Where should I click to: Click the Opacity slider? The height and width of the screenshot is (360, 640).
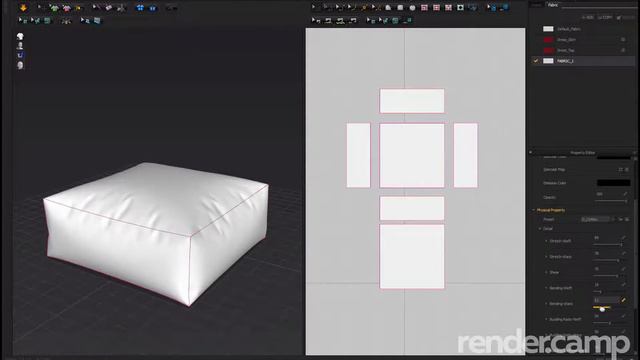610,201
